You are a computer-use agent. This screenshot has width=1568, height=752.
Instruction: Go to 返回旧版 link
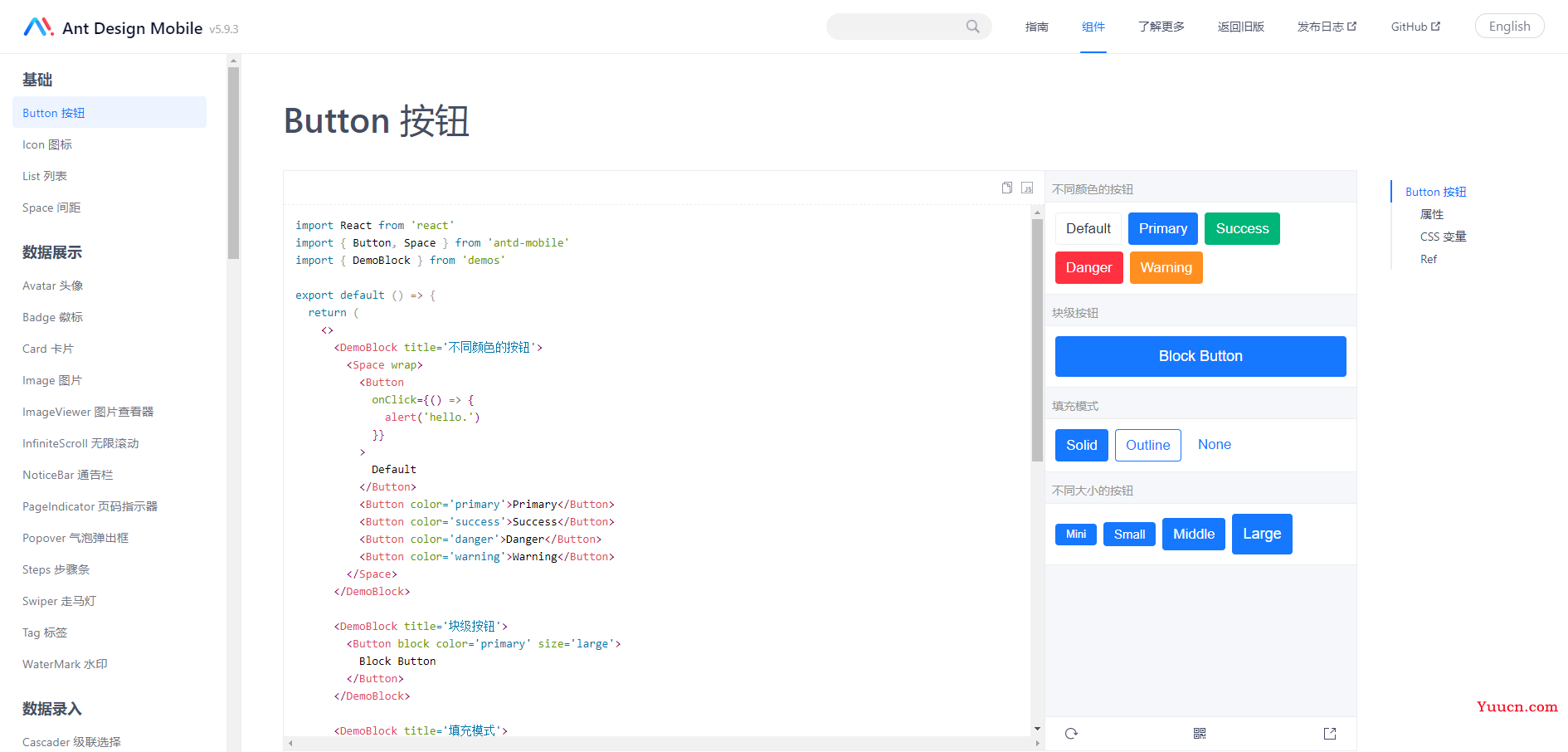(x=1241, y=27)
